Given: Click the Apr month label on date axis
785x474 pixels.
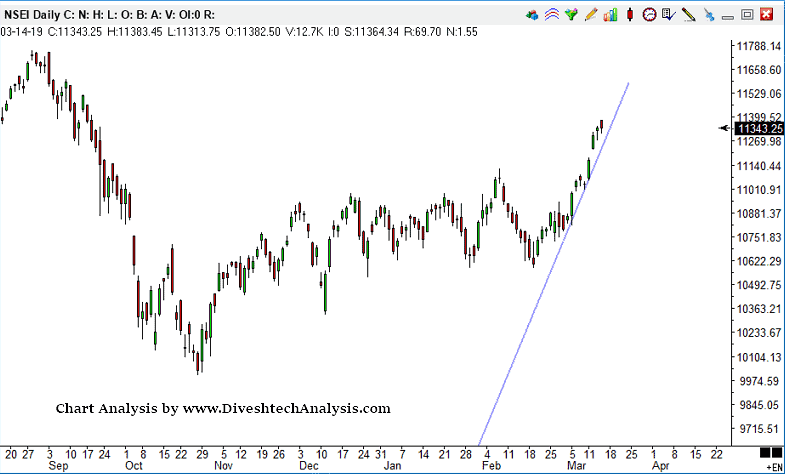Looking at the screenshot, I should [x=661, y=466].
